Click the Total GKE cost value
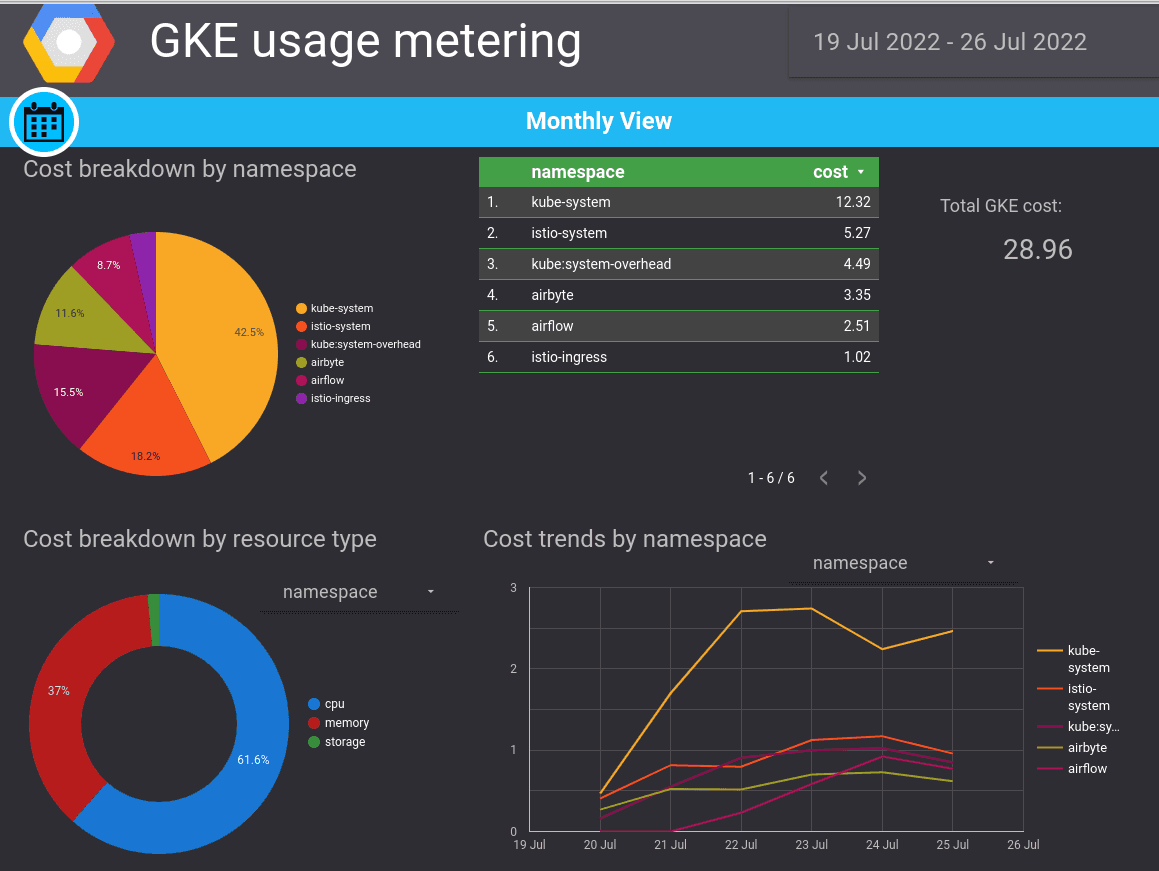1159x871 pixels. click(x=1037, y=250)
